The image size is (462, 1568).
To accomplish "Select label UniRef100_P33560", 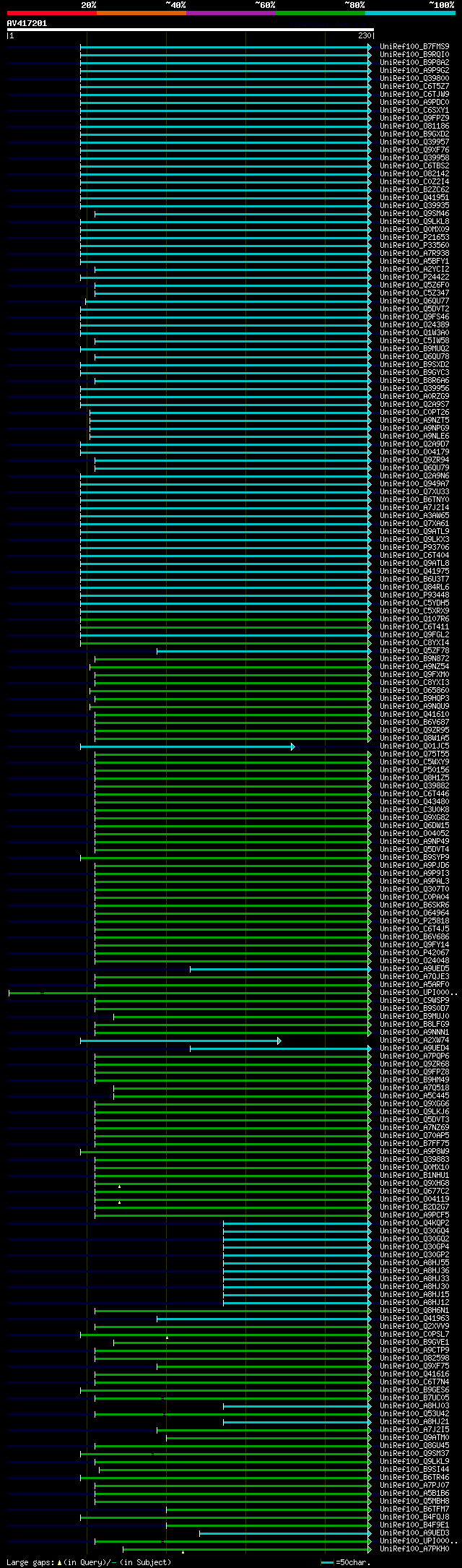I will [x=414, y=246].
